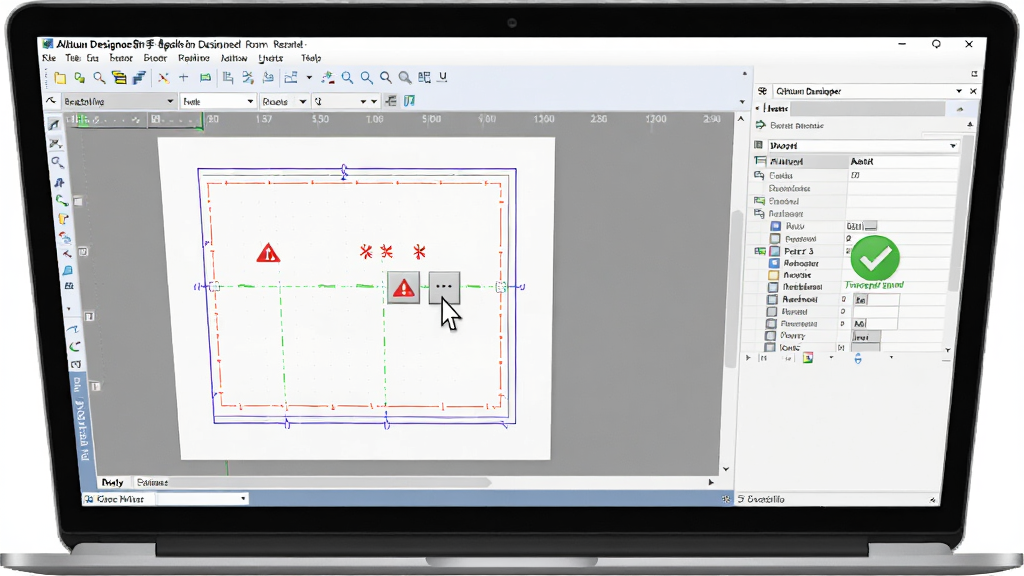Click the green checkmark success badge

pyautogui.click(x=875, y=259)
